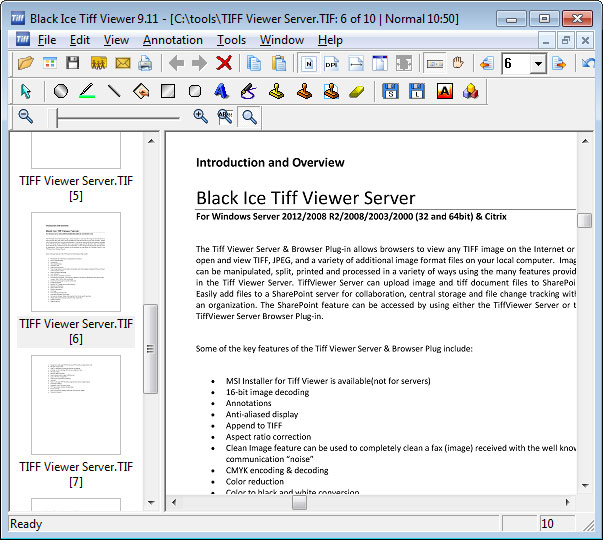Open the File menu

(47, 40)
